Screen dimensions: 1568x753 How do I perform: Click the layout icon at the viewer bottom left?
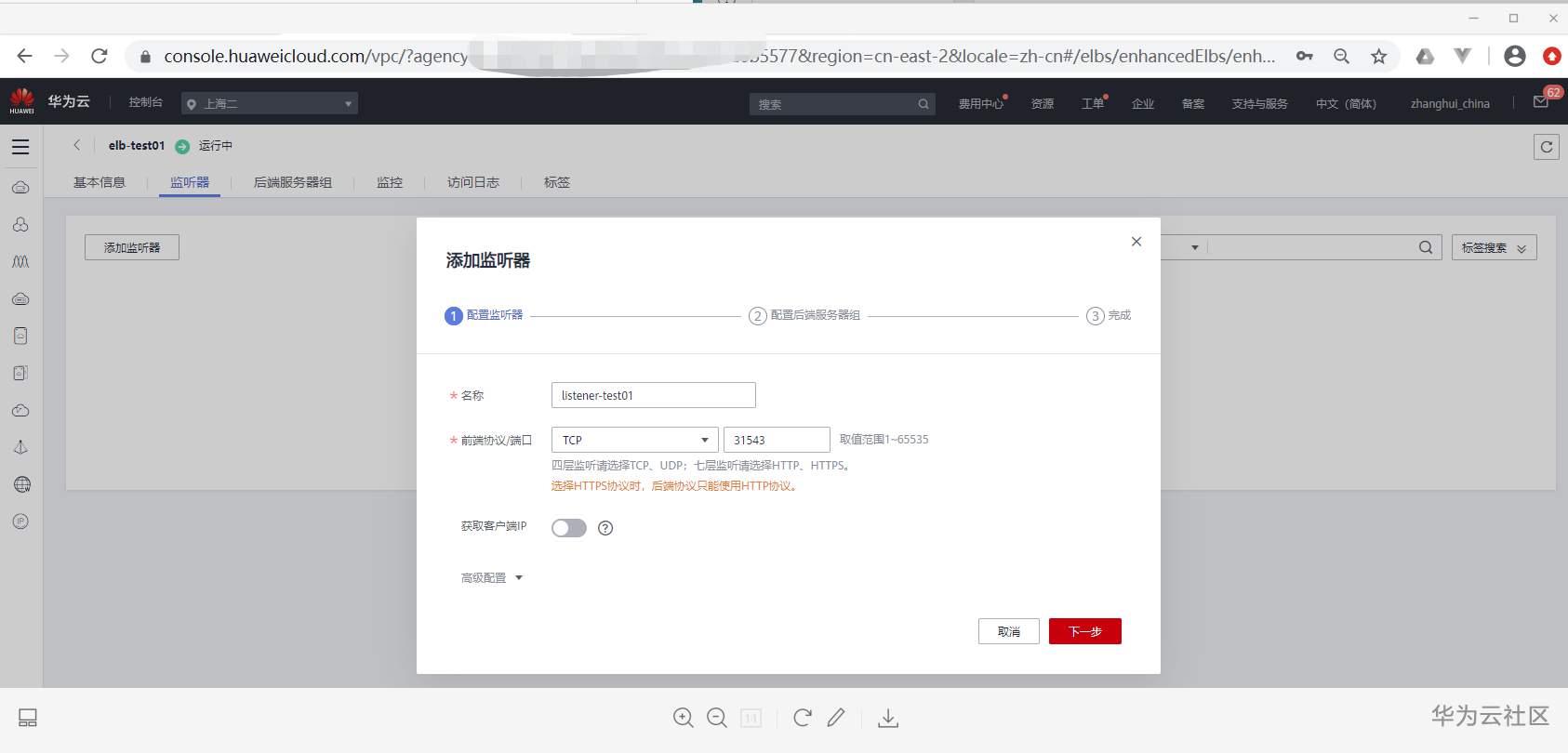click(x=28, y=718)
